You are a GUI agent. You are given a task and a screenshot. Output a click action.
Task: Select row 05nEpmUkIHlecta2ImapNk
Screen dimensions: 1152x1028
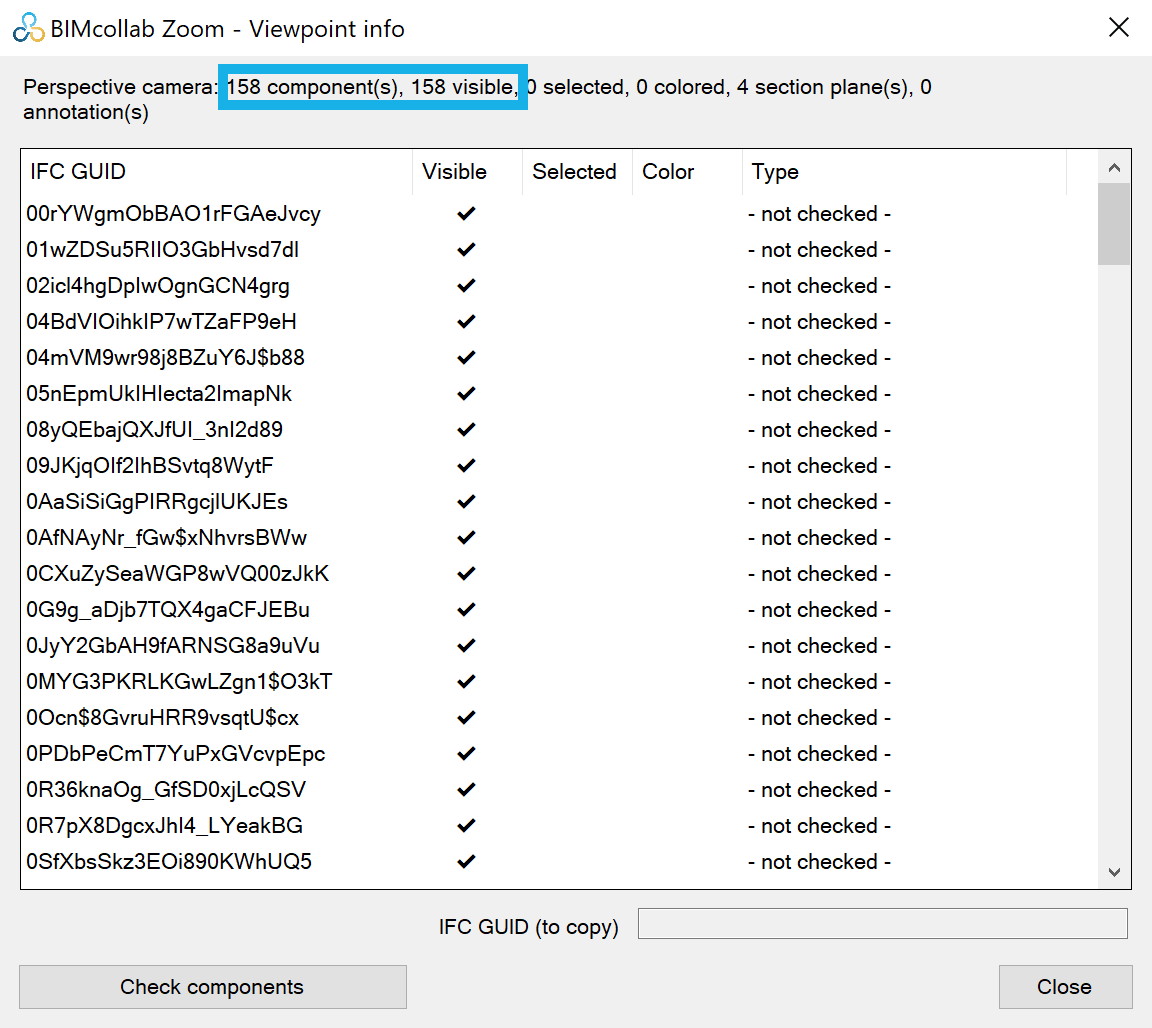click(x=558, y=394)
